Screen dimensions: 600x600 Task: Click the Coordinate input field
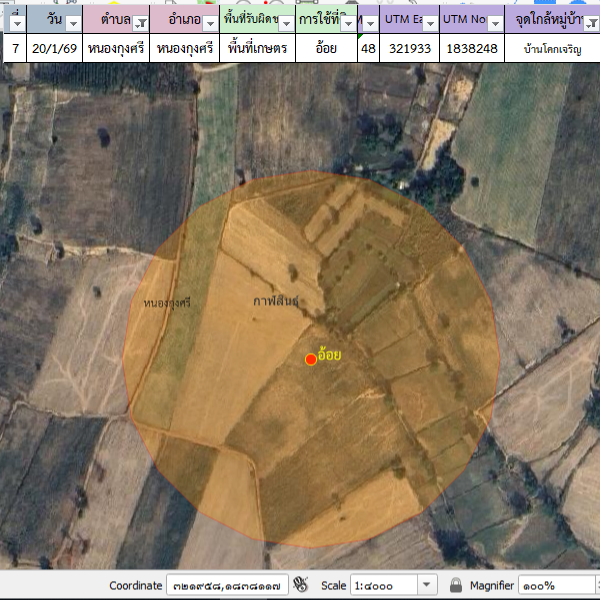[227, 585]
